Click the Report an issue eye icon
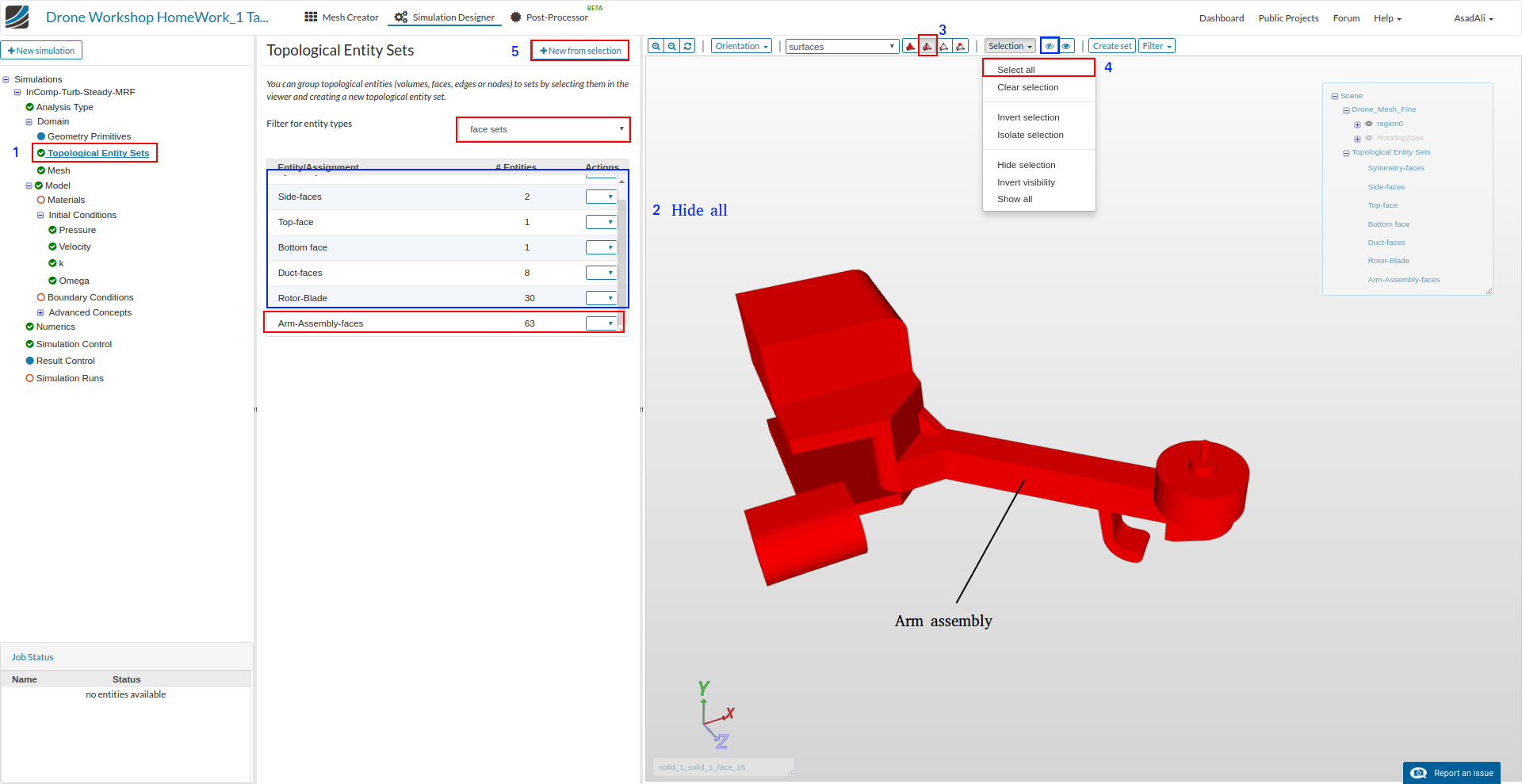This screenshot has height=784, width=1522. click(1419, 773)
